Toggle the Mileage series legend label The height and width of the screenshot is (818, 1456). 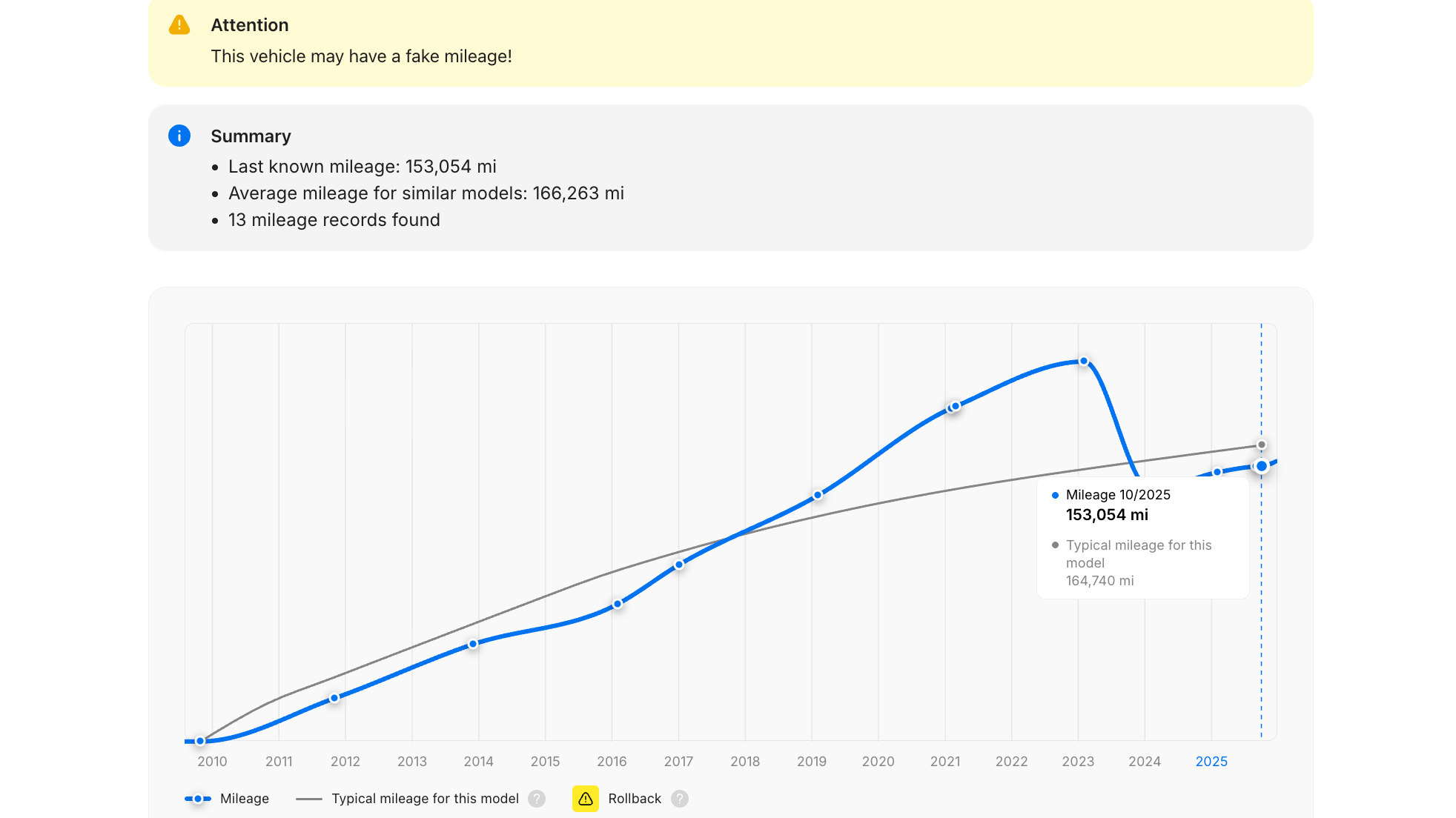click(x=245, y=799)
